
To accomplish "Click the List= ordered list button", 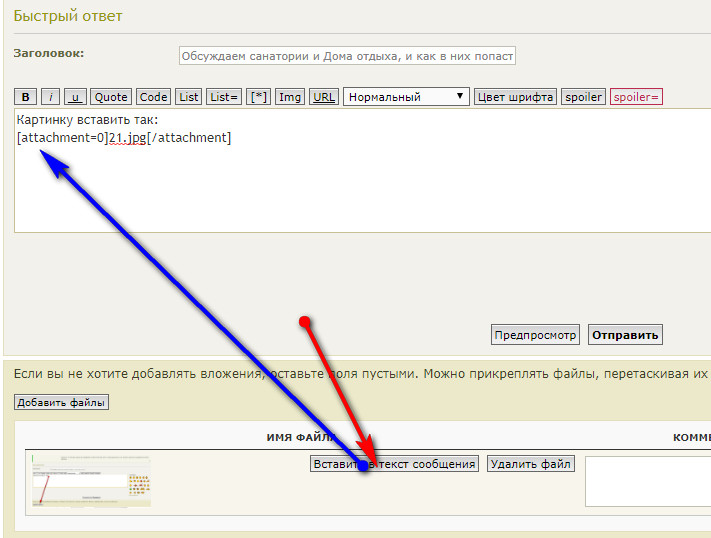I will point(224,97).
